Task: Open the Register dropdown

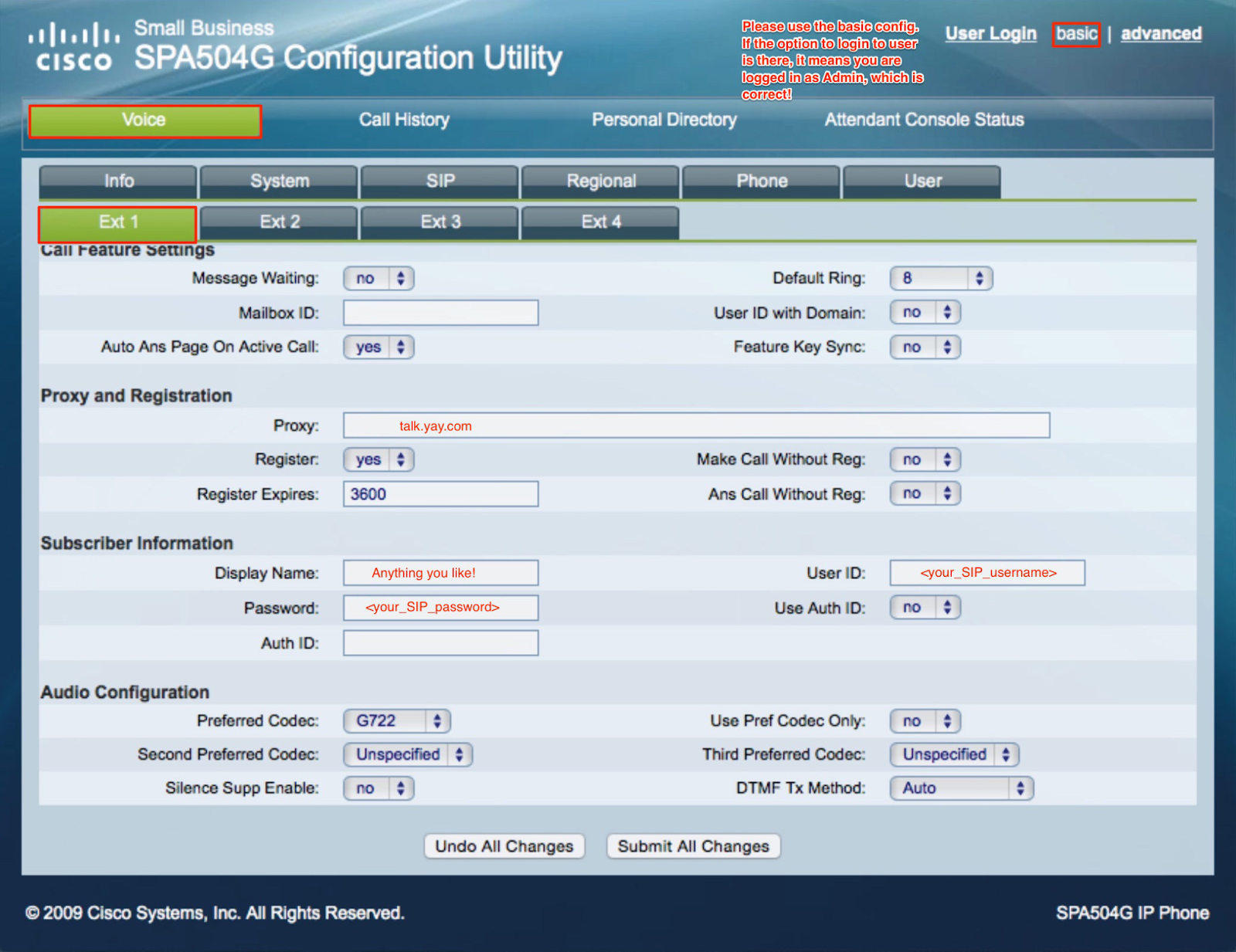Action: pyautogui.click(x=379, y=460)
